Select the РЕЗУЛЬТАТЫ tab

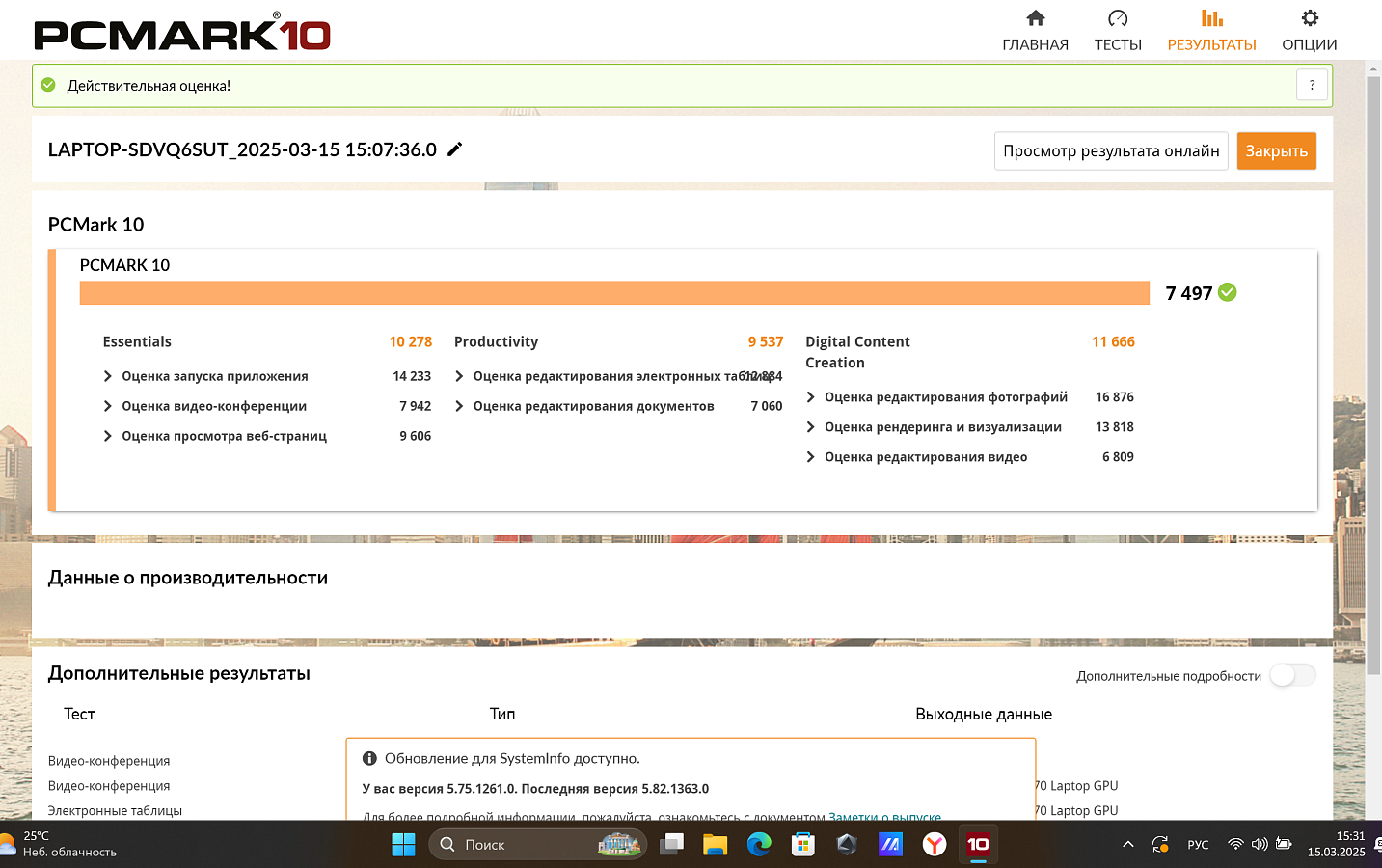[1211, 31]
